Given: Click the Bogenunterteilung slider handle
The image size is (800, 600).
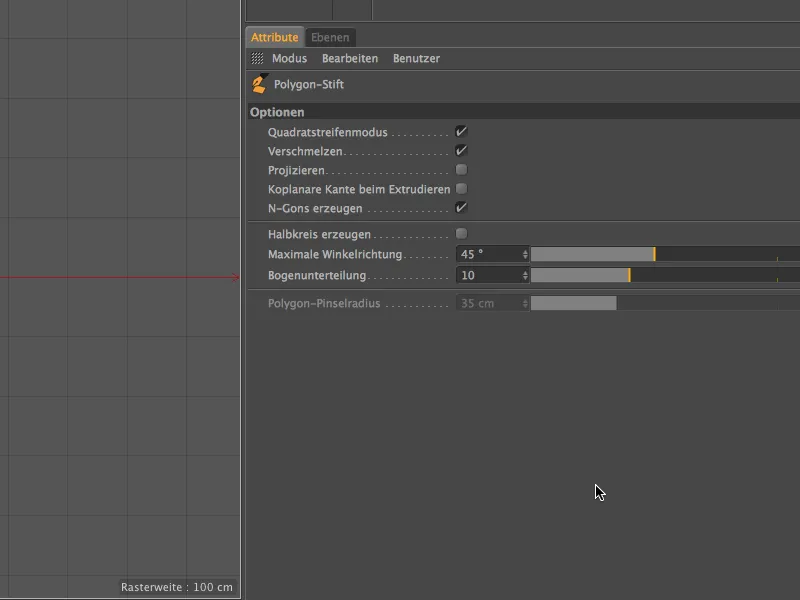Looking at the screenshot, I should (629, 273).
